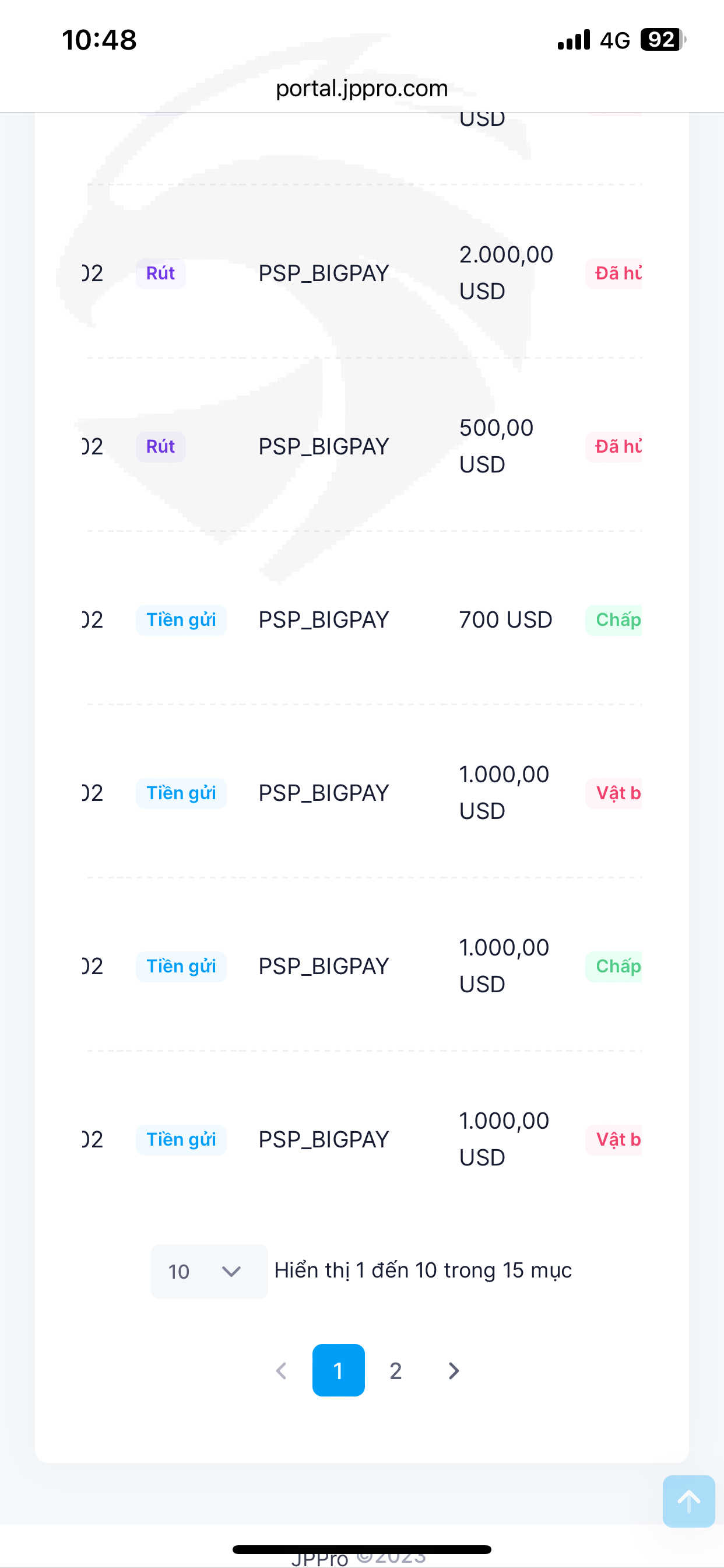The height and width of the screenshot is (1568, 724).
Task: Tap the Đã hủy status on 2.000,00 row
Action: (616, 274)
